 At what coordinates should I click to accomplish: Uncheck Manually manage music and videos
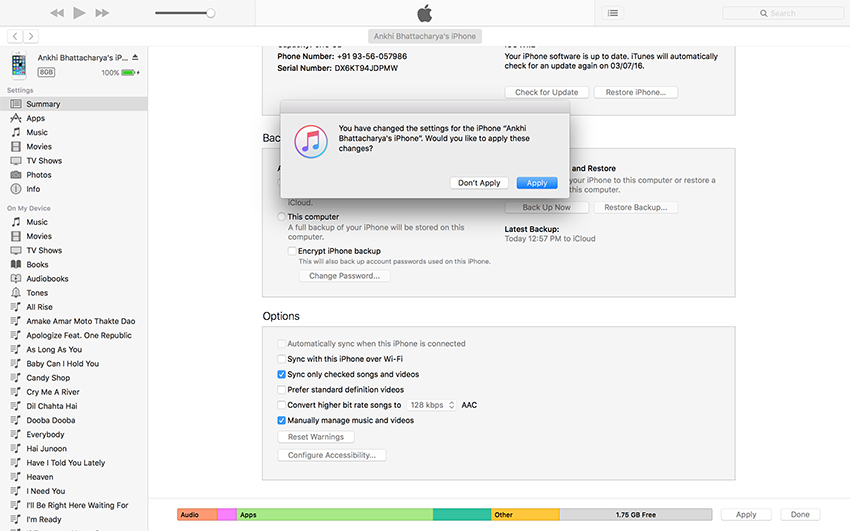[281, 421]
